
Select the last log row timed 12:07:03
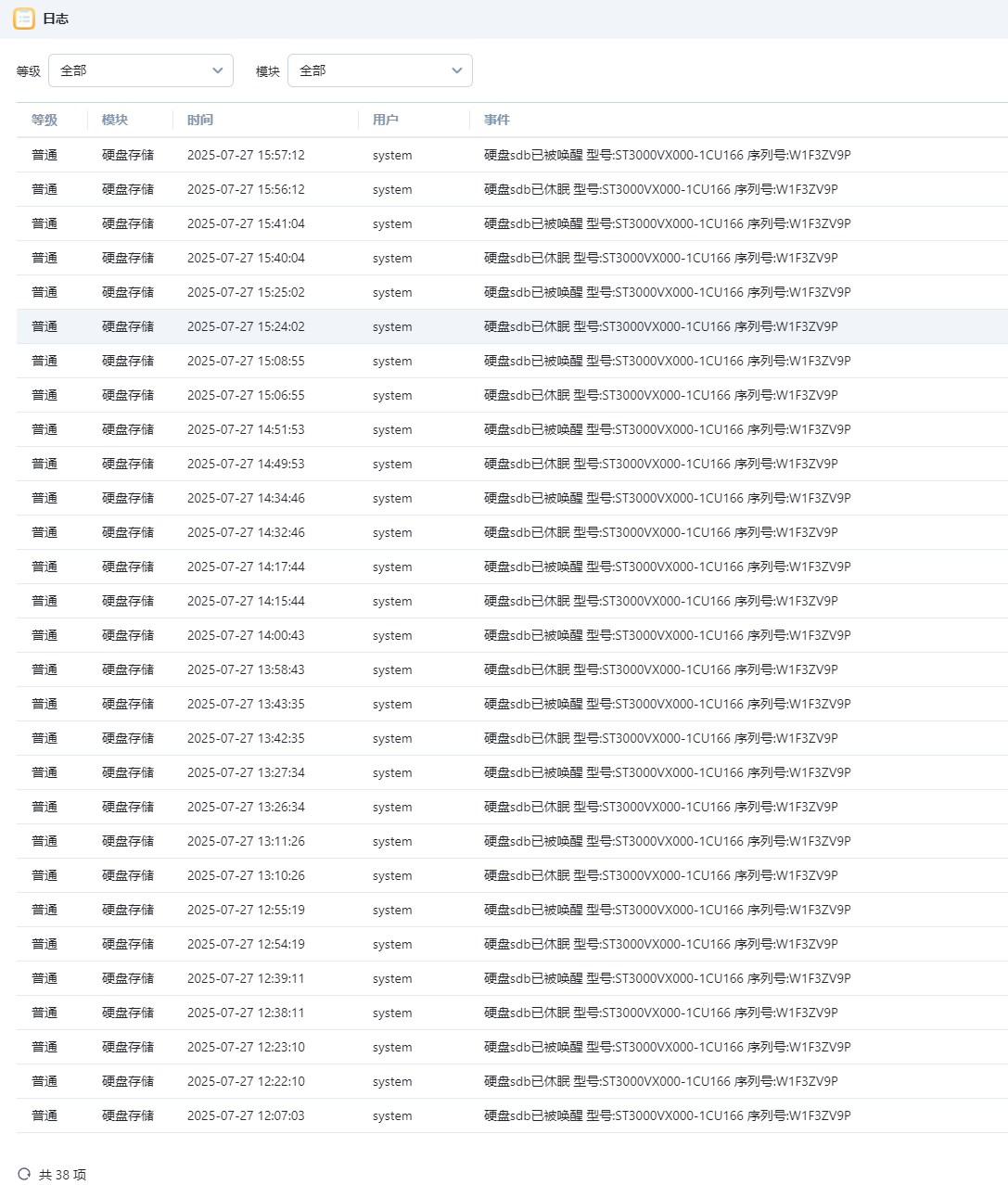(512, 1115)
